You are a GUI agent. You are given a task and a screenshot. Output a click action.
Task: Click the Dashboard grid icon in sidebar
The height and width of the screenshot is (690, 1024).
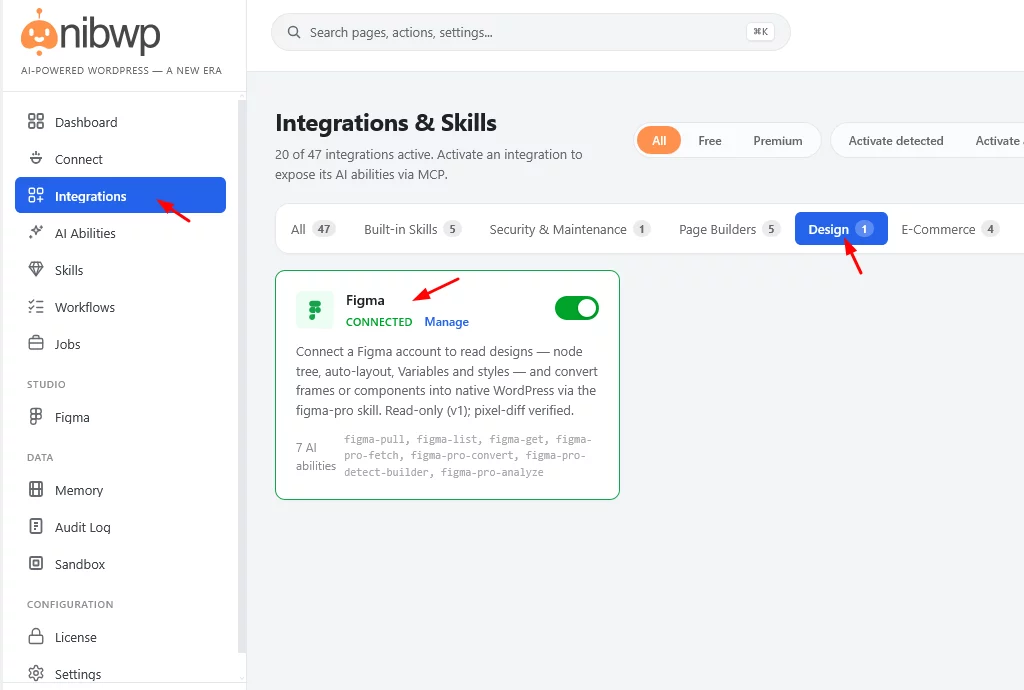click(x=36, y=121)
